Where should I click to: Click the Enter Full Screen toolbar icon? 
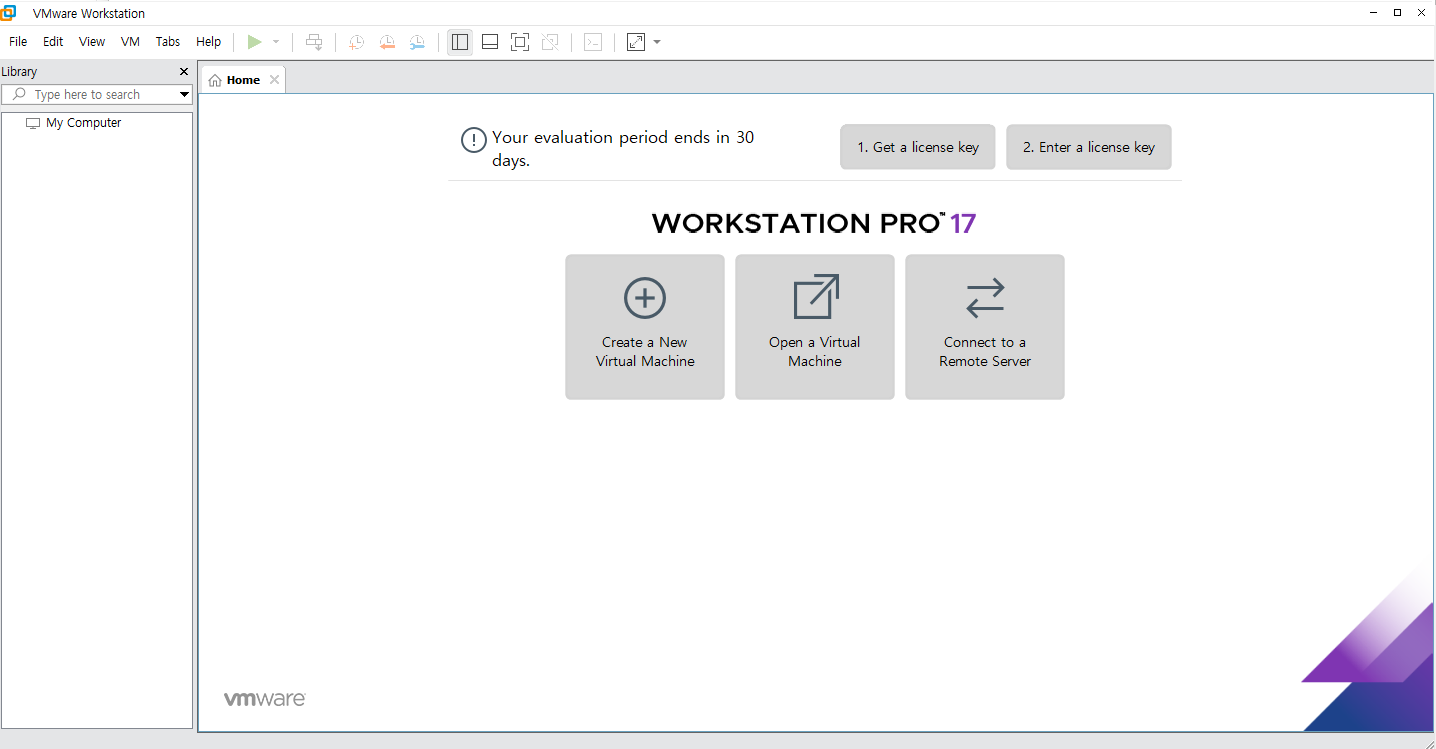pos(520,42)
